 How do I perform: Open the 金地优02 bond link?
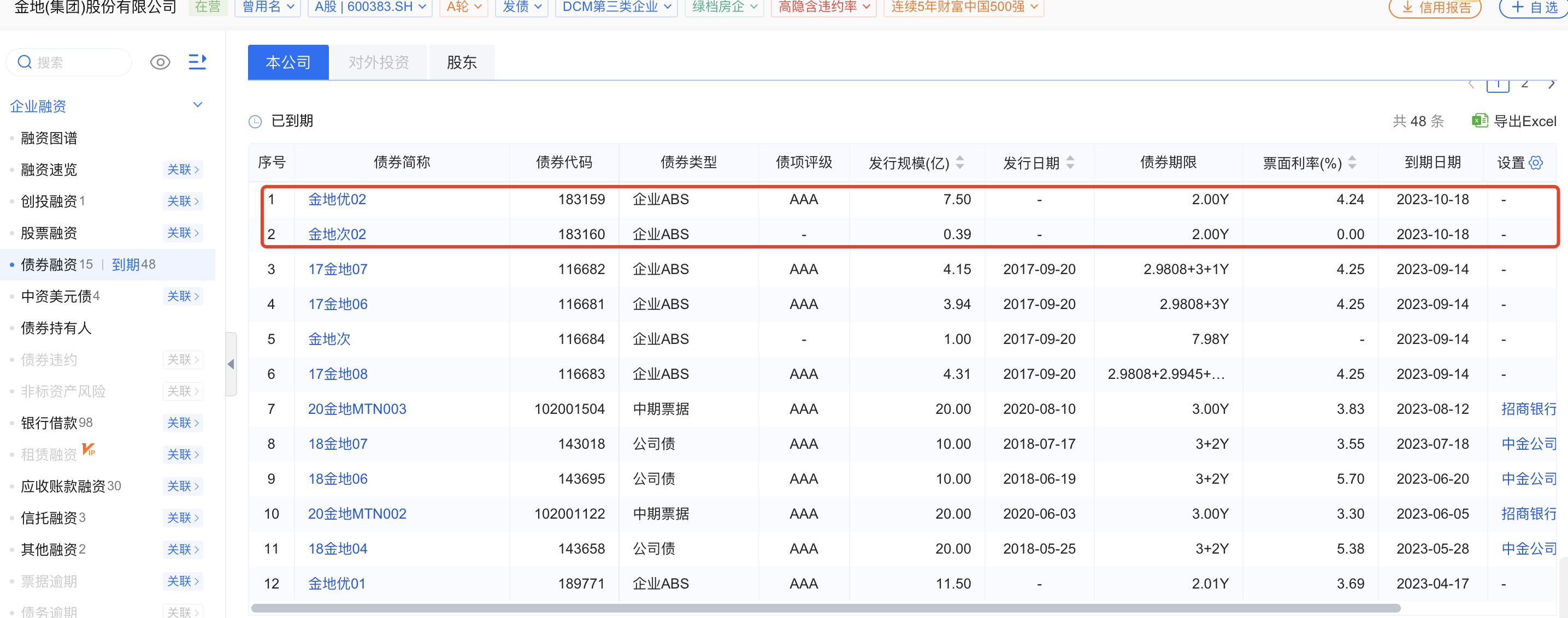337,199
